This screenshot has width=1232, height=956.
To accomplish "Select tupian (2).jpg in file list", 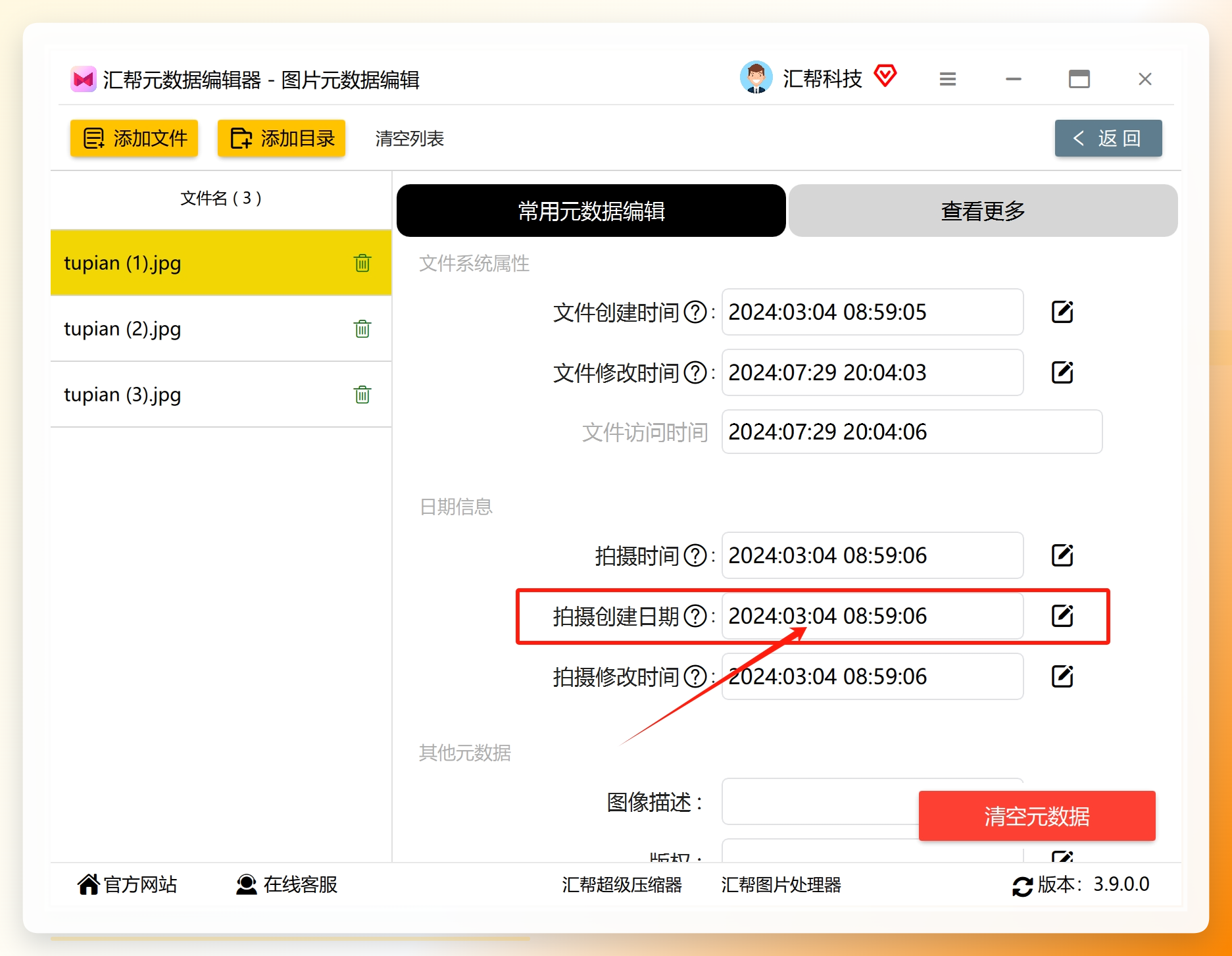I will click(x=221, y=329).
